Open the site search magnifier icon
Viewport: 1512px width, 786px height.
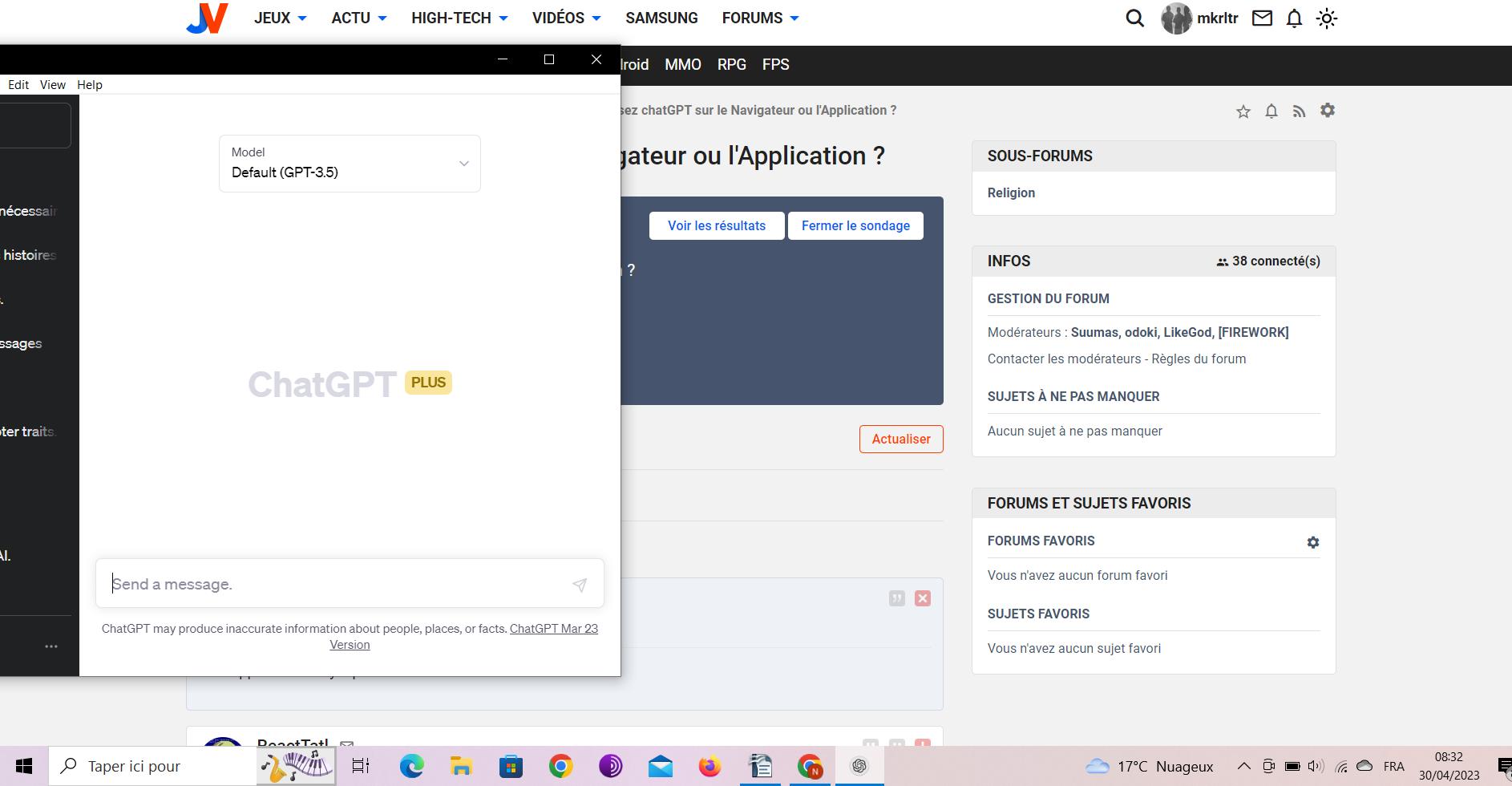pos(1134,18)
